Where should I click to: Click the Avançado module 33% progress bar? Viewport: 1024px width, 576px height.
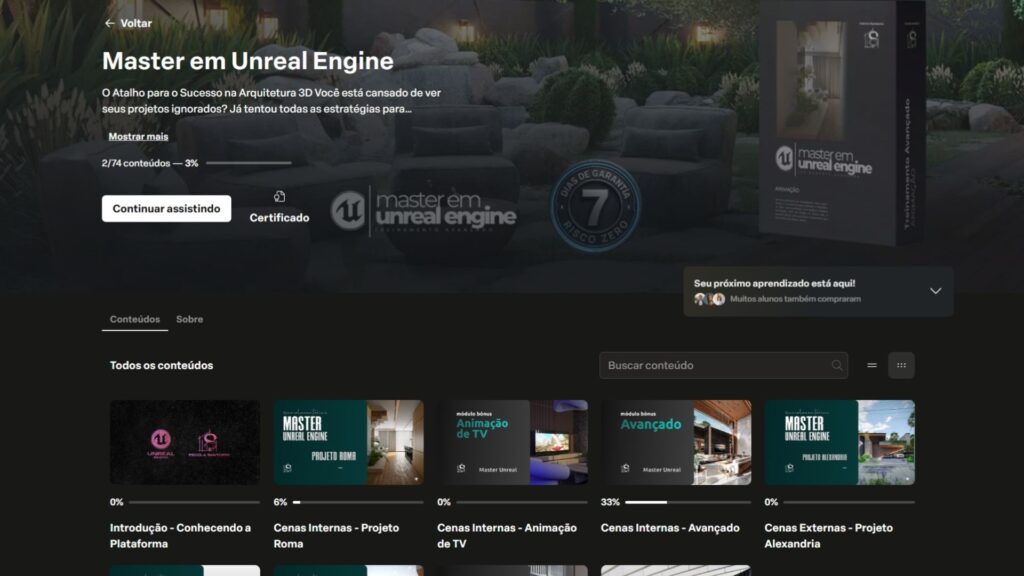pos(688,502)
